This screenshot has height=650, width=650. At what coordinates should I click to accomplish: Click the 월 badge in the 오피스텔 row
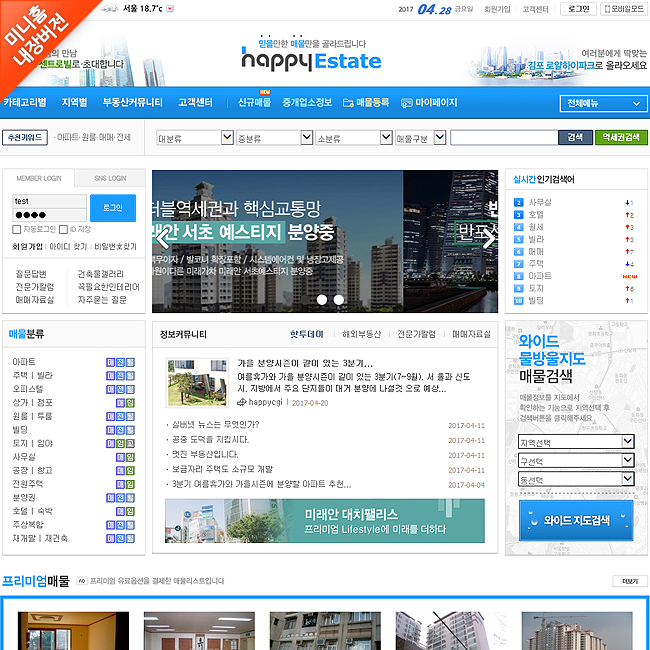[x=130, y=389]
